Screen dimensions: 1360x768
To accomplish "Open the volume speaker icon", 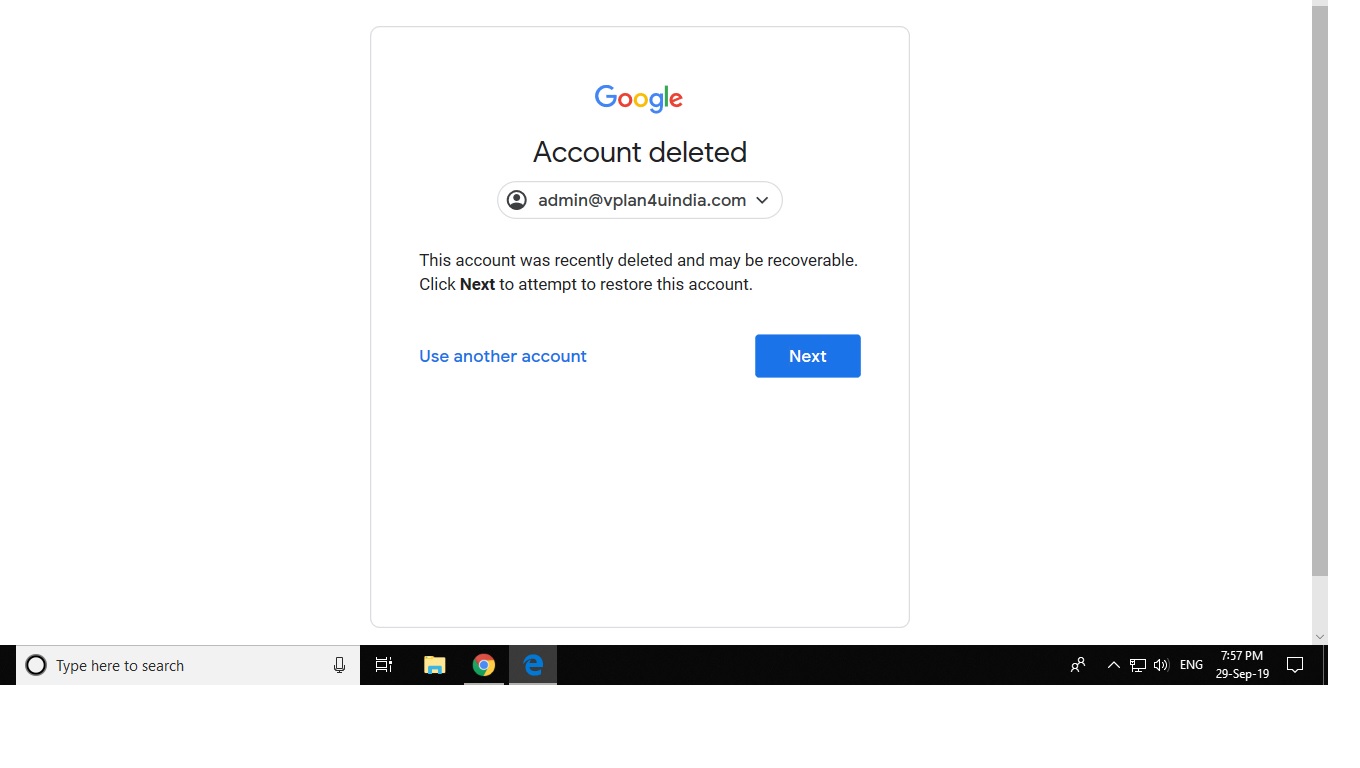I will [1161, 665].
